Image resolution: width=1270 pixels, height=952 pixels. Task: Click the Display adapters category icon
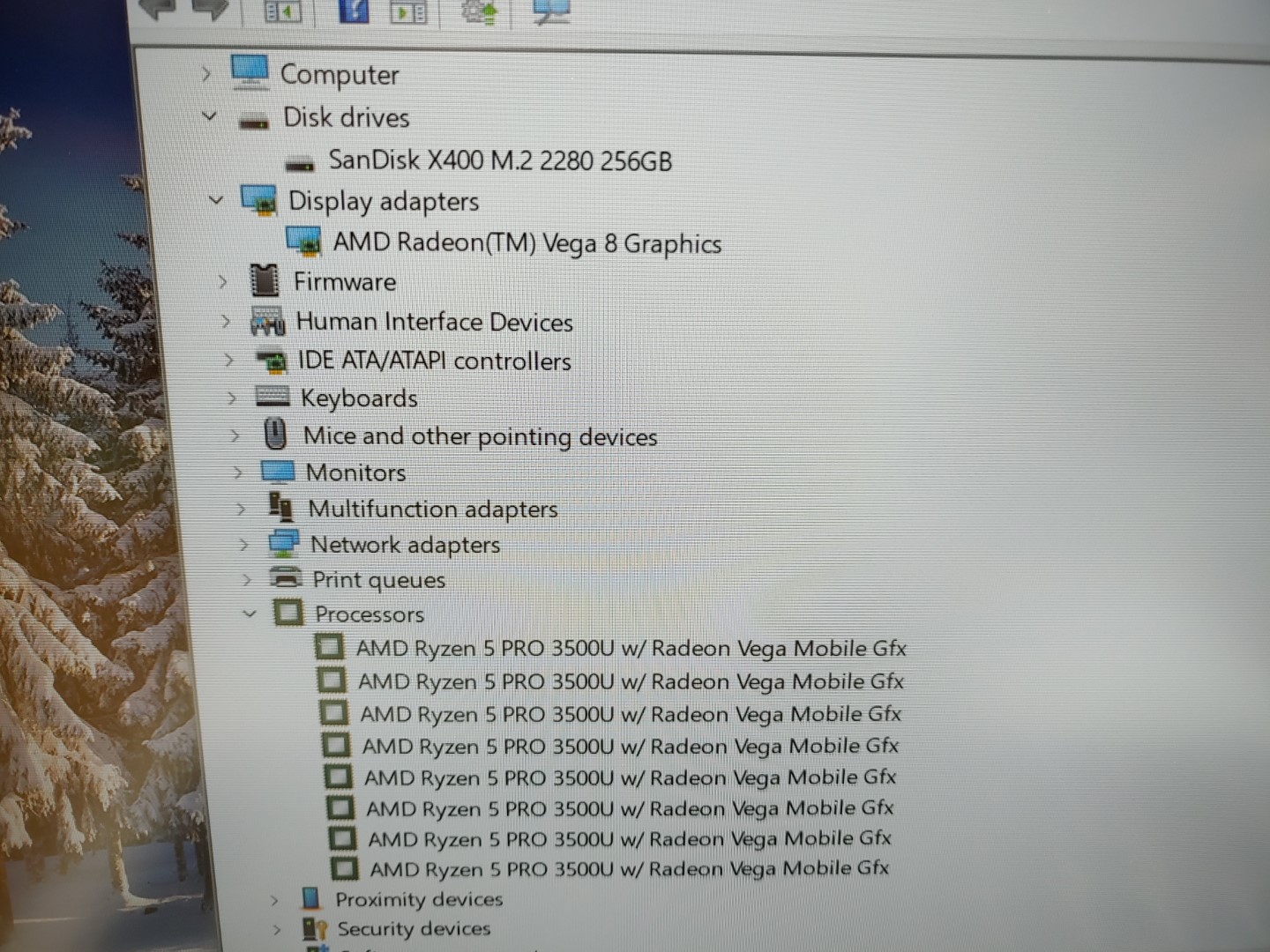coord(259,200)
